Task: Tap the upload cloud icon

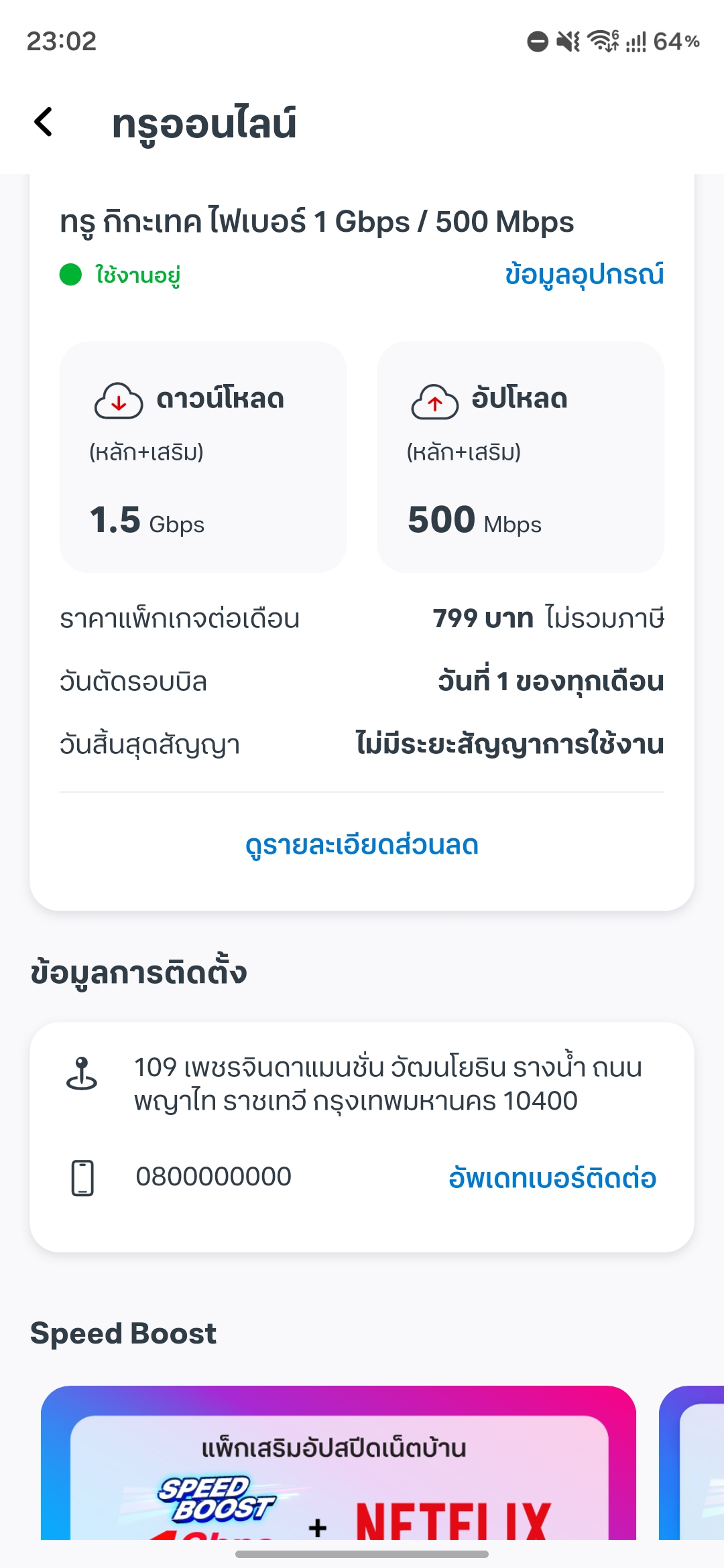Action: click(x=435, y=401)
